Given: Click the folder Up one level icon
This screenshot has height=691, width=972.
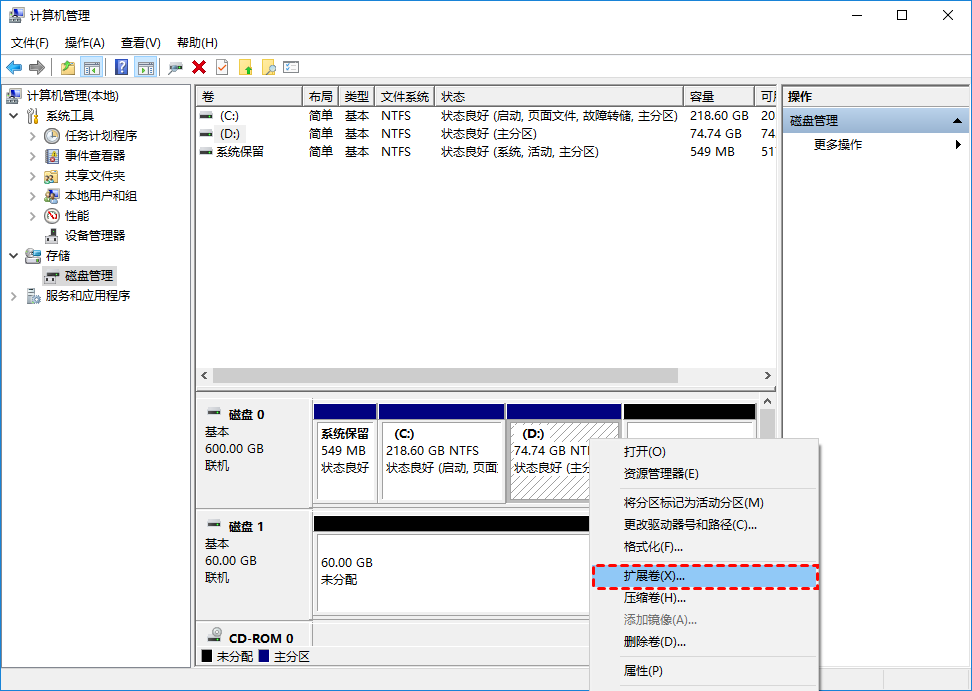Looking at the screenshot, I should click(68, 67).
